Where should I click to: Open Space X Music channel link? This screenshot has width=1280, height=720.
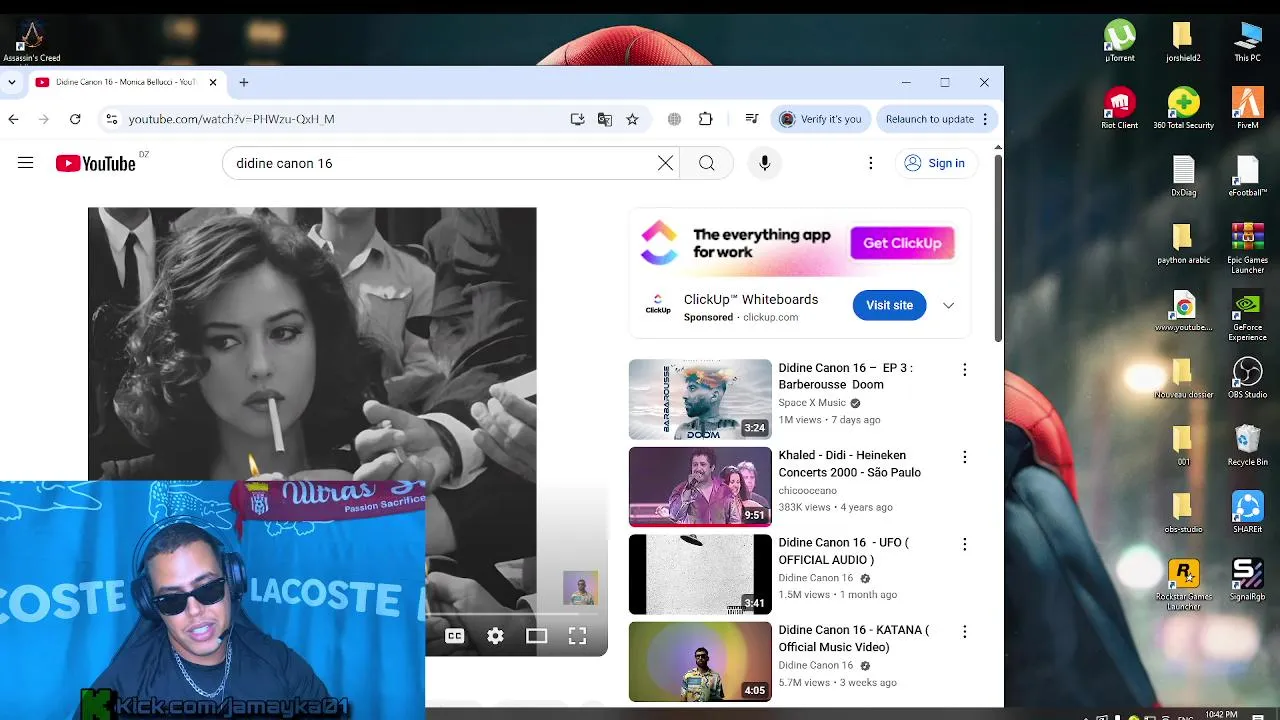point(812,403)
